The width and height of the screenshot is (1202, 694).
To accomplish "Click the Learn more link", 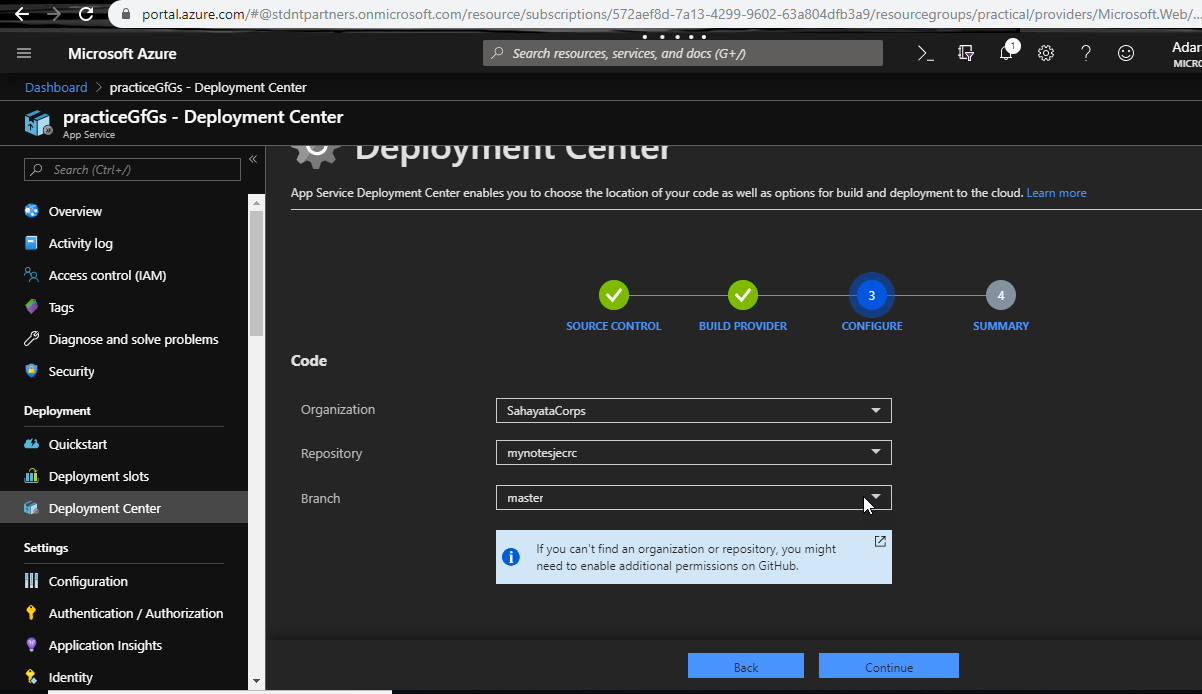I will [x=1056, y=193].
